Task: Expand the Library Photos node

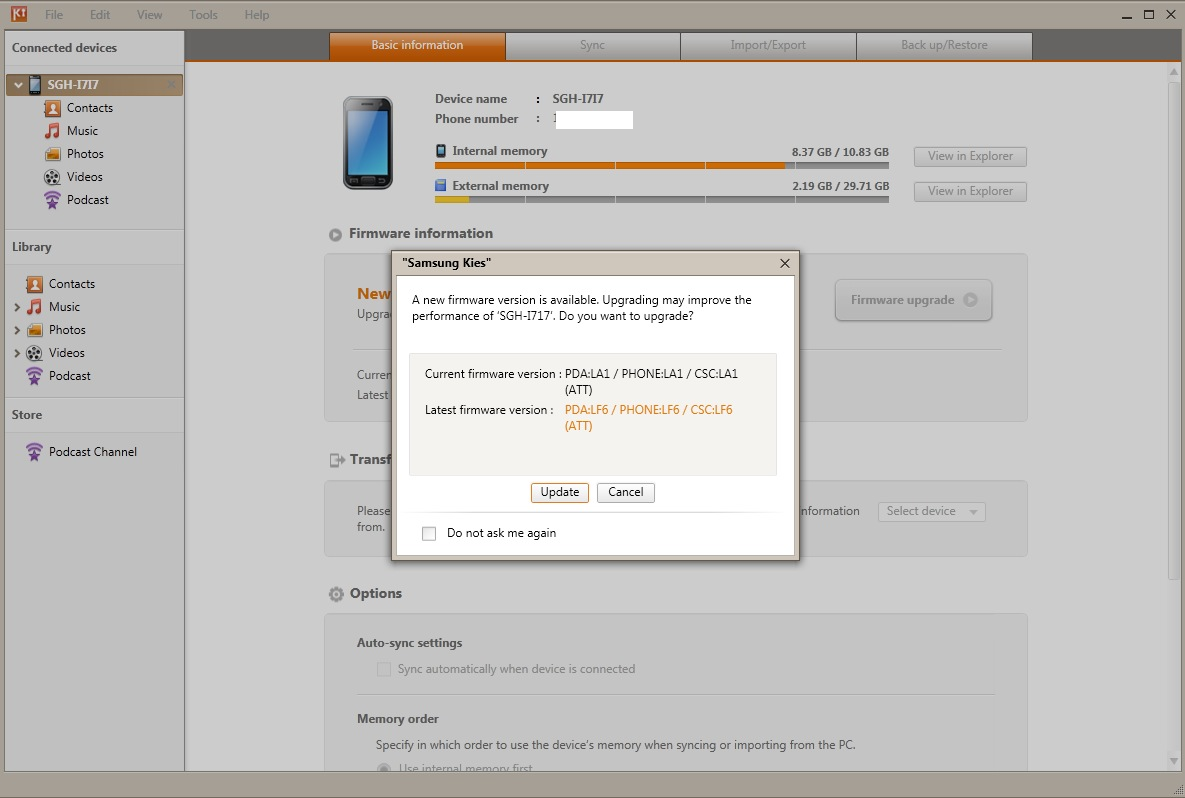Action: (x=17, y=330)
